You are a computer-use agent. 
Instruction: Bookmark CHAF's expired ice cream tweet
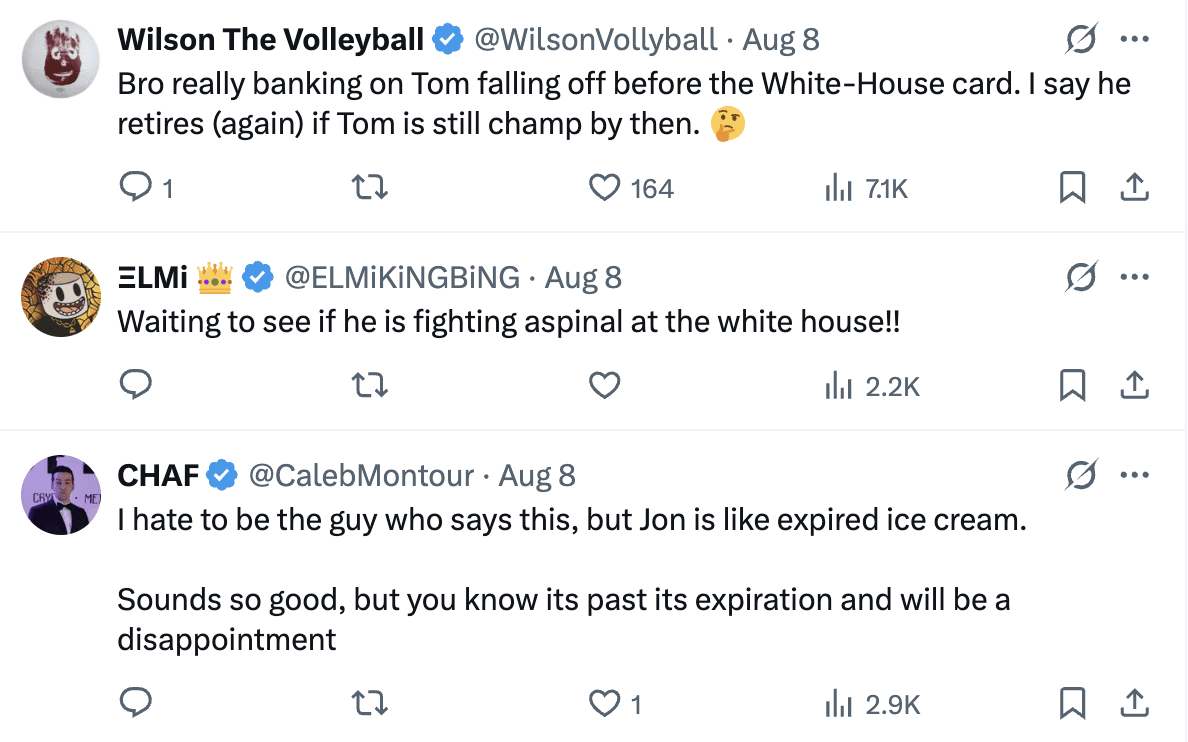(x=1072, y=704)
